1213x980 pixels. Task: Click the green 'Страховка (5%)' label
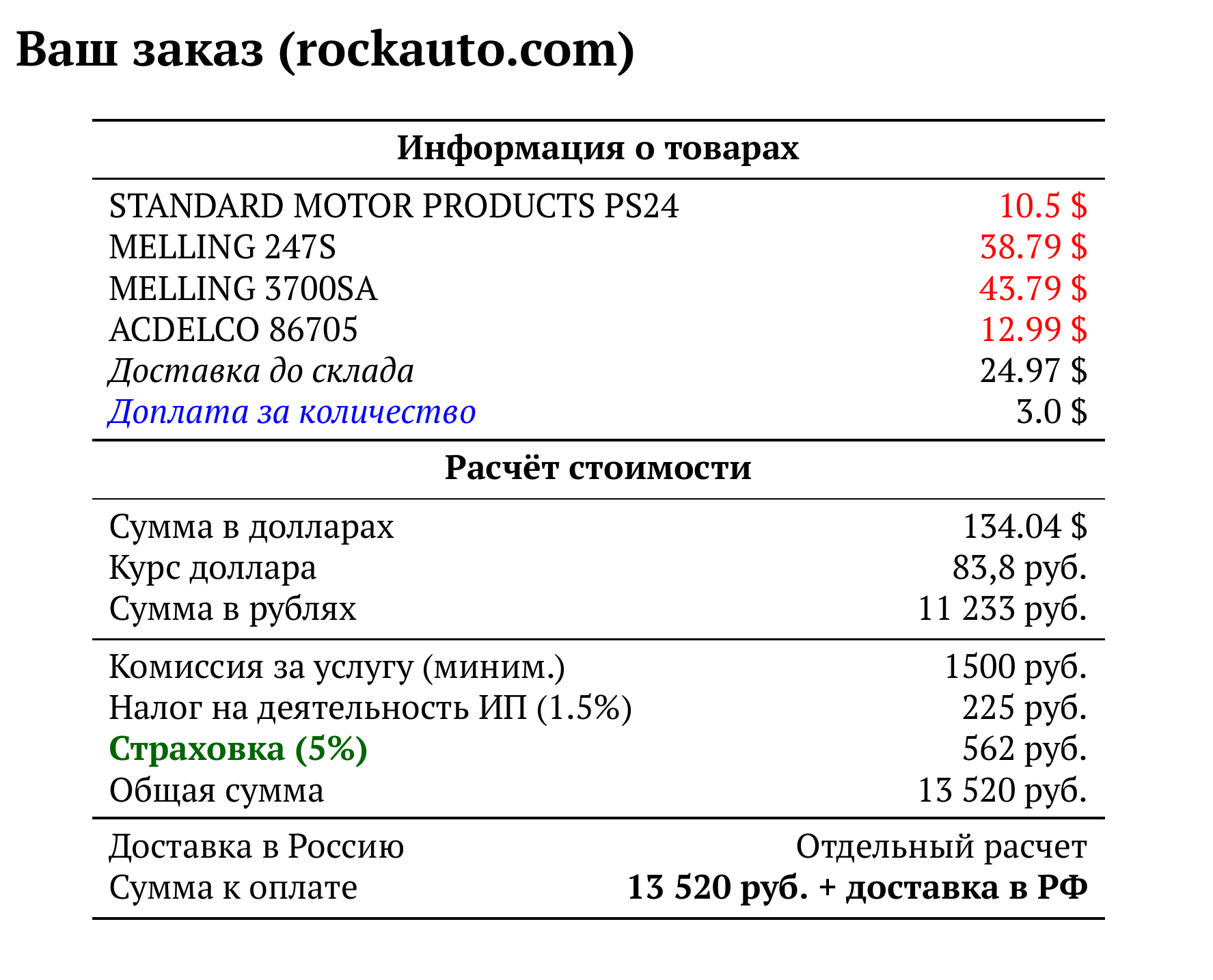[238, 749]
